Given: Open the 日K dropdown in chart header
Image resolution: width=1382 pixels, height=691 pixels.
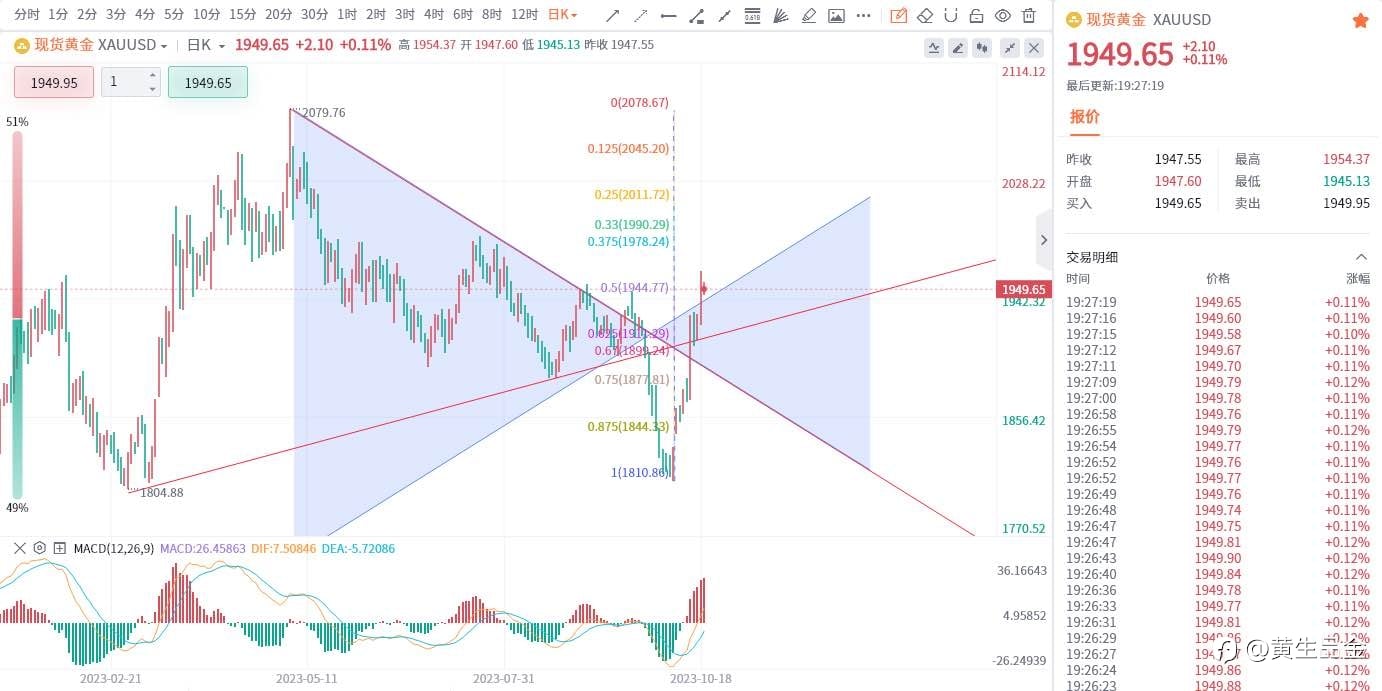Looking at the screenshot, I should (x=207, y=45).
